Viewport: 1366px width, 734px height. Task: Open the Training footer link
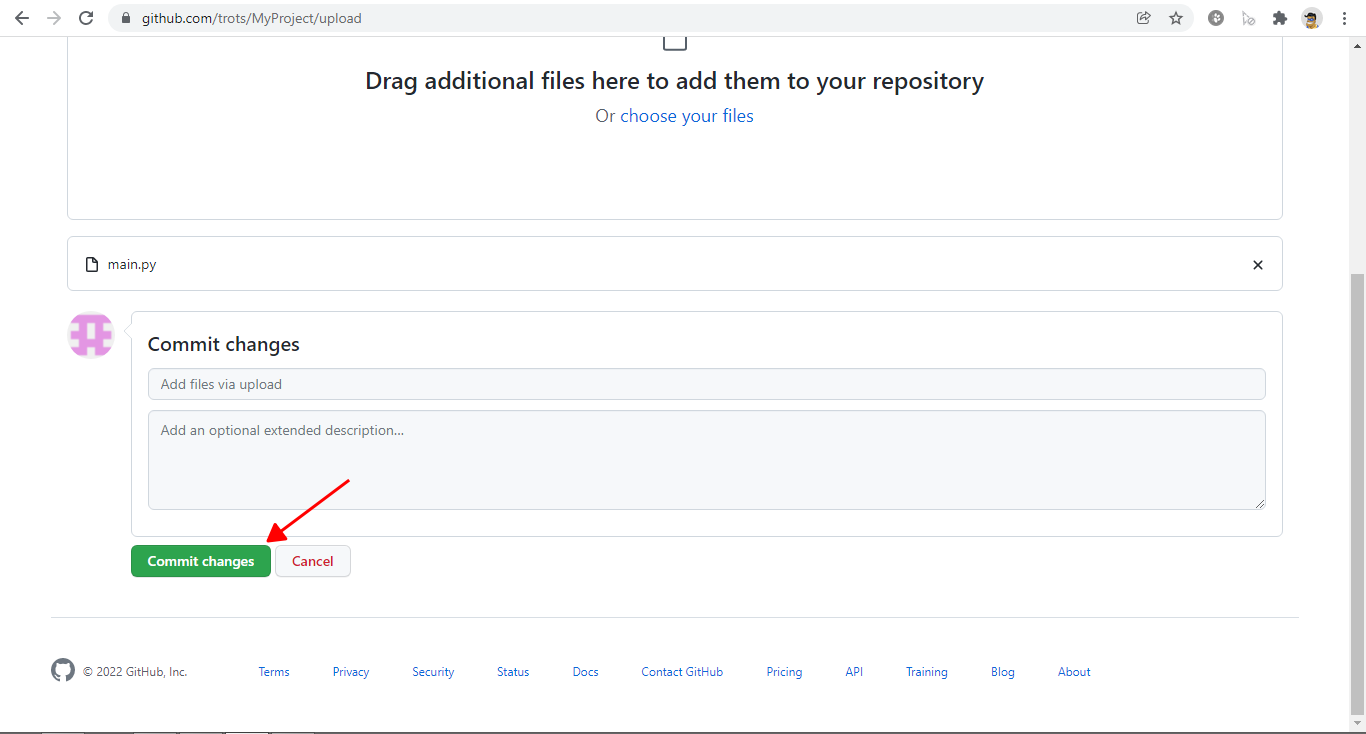pyautogui.click(x=927, y=672)
